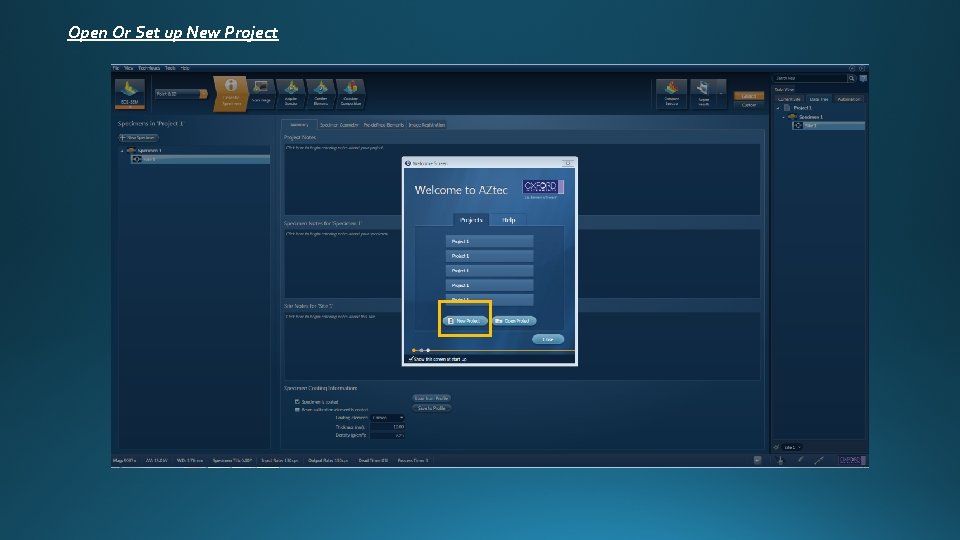960x540 pixels.
Task: Click in the Search Help field
Action: 809,78
